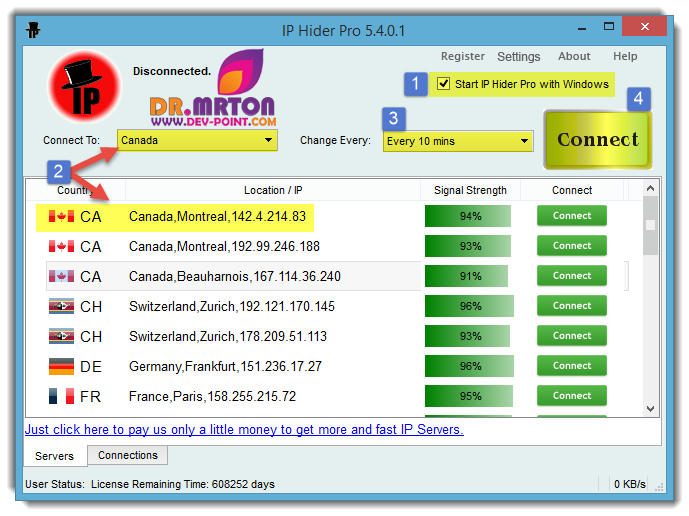
Task: Click the red IP top hat logo
Action: coord(84,87)
